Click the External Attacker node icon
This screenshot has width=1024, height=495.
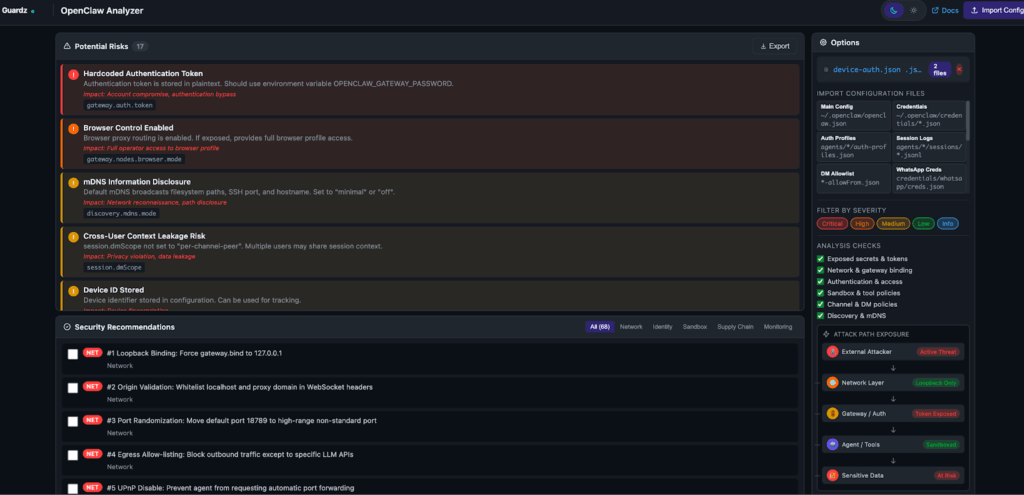[833, 352]
